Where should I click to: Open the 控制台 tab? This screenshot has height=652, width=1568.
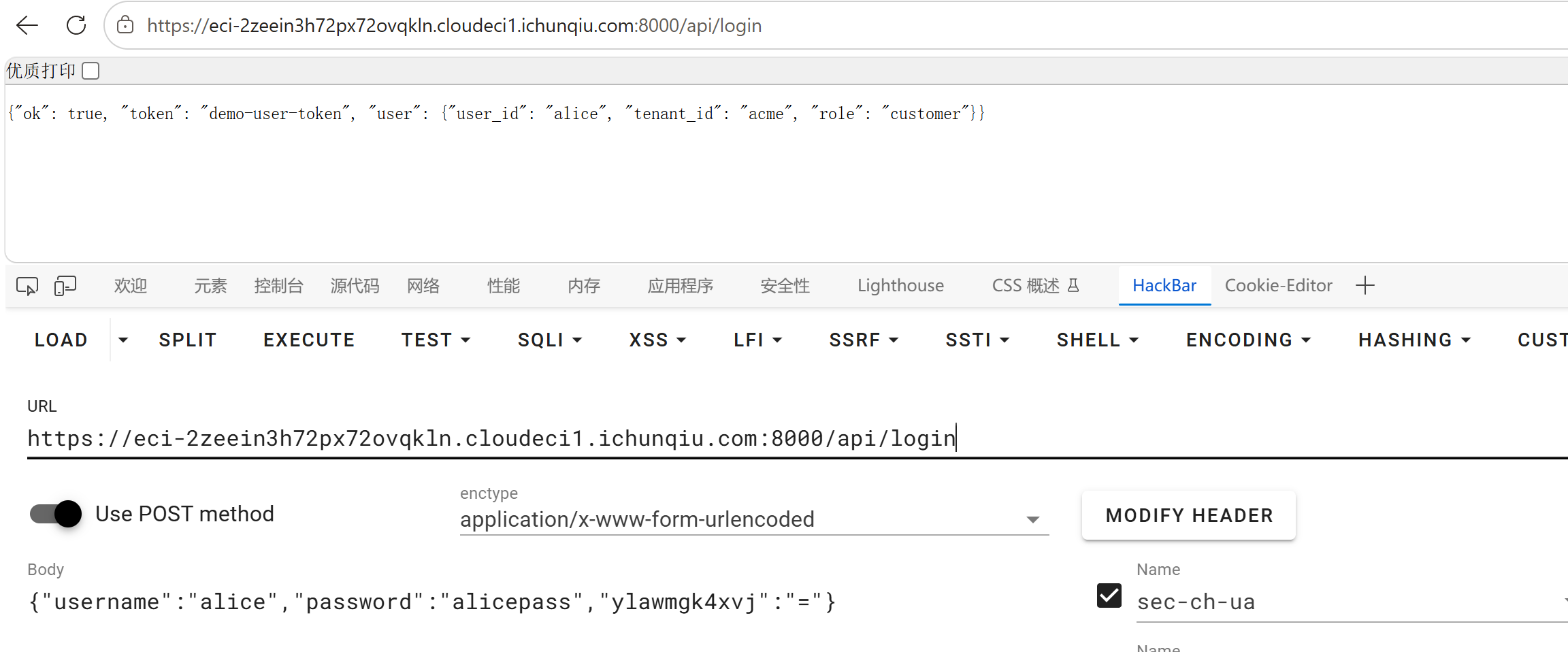278,286
